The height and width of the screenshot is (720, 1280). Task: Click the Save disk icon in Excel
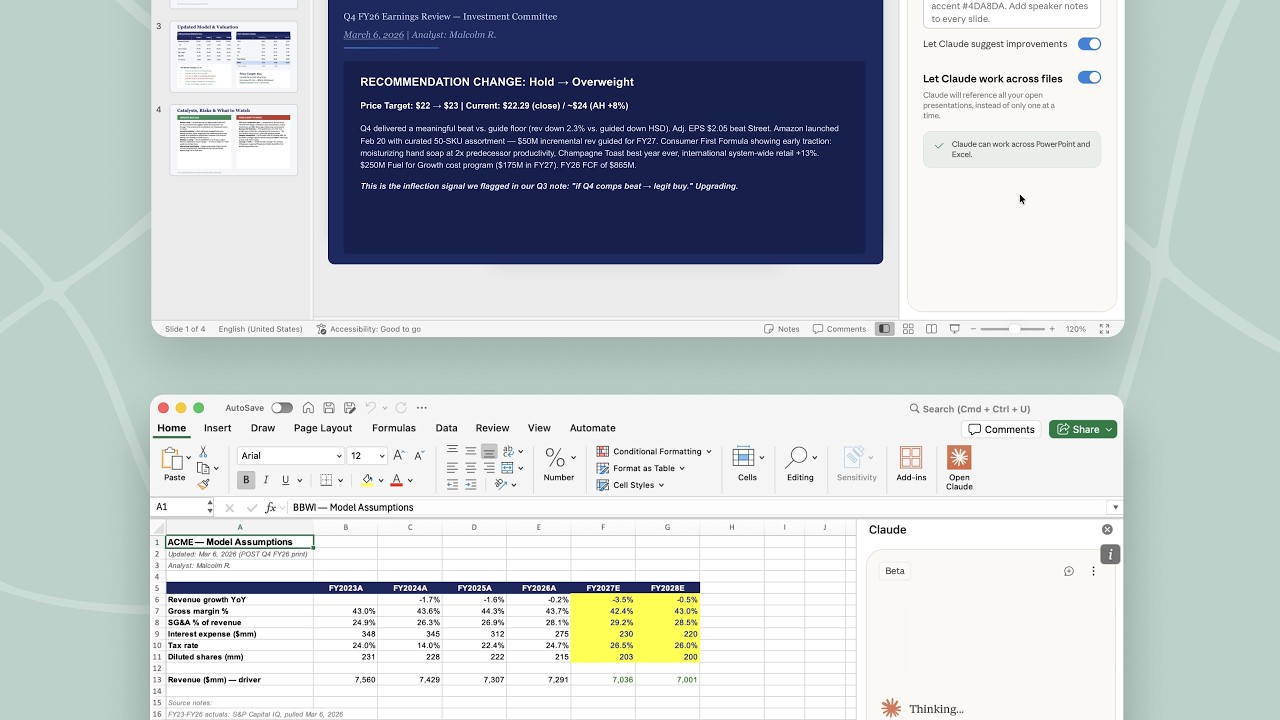pyautogui.click(x=328, y=408)
